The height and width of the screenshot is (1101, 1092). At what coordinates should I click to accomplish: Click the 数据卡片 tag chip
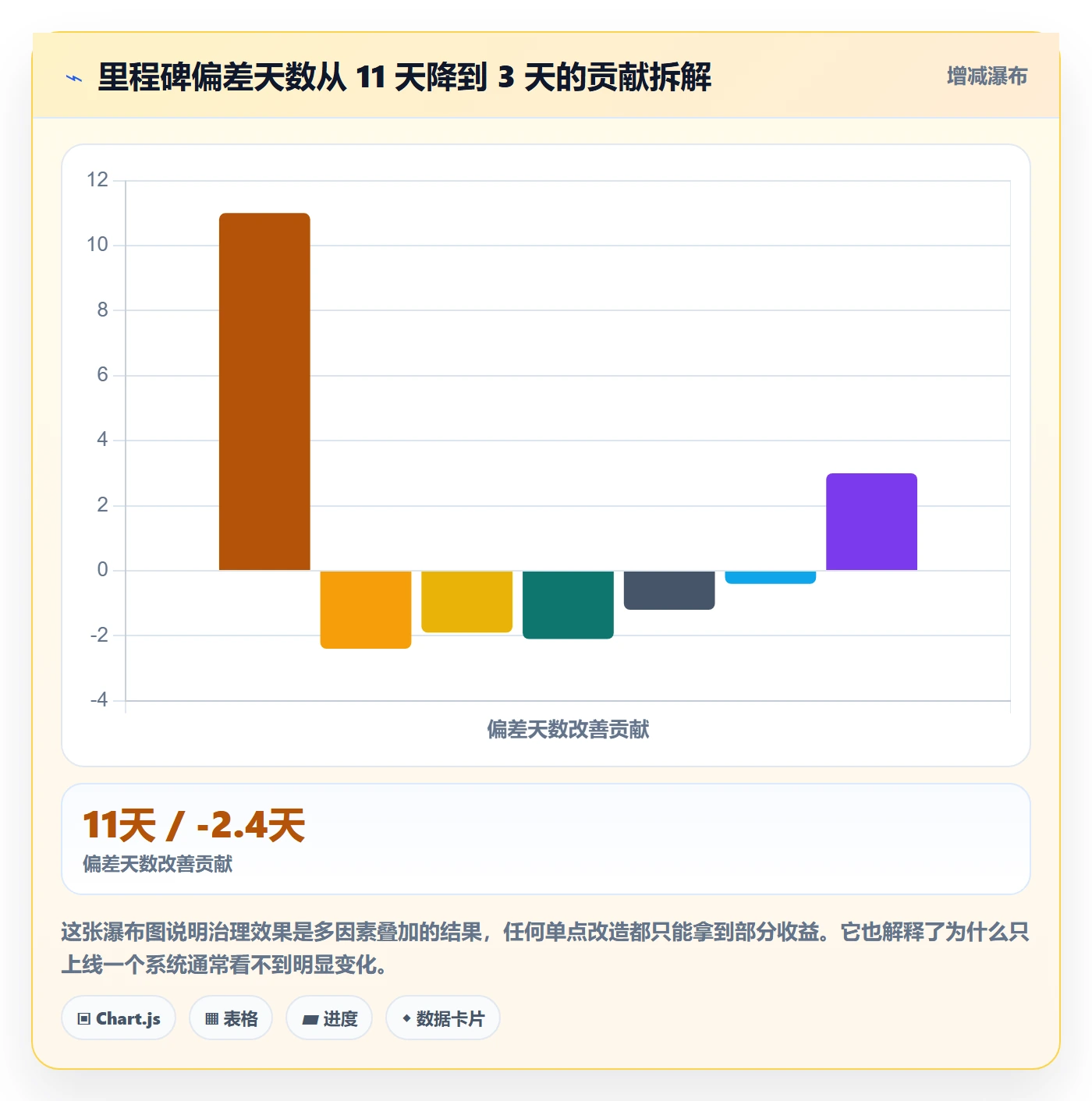[442, 1018]
